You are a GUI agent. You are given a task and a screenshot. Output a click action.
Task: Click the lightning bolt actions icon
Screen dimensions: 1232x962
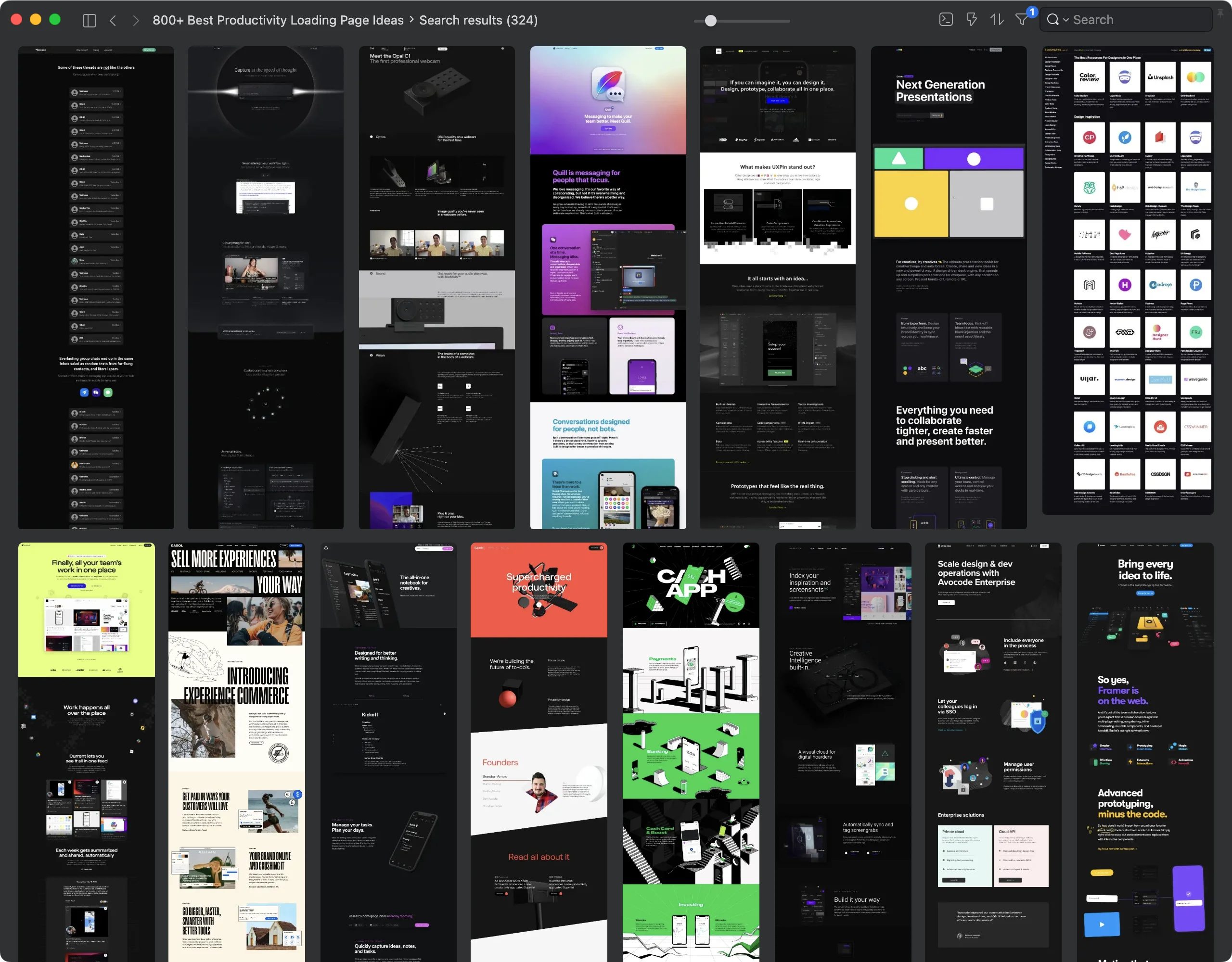click(971, 20)
